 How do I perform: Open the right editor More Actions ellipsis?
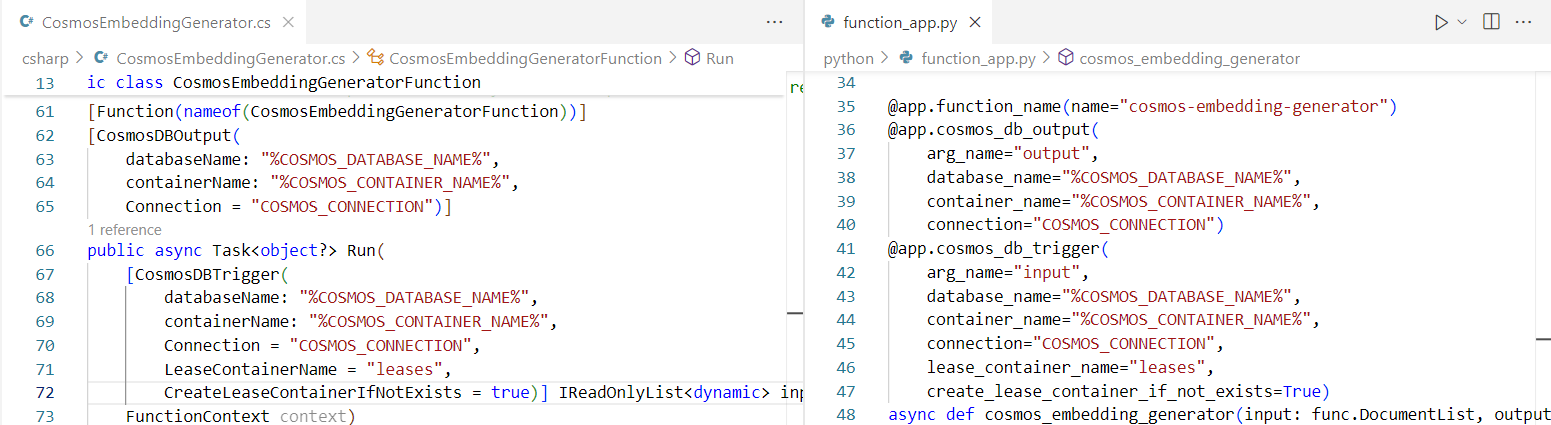1524,21
